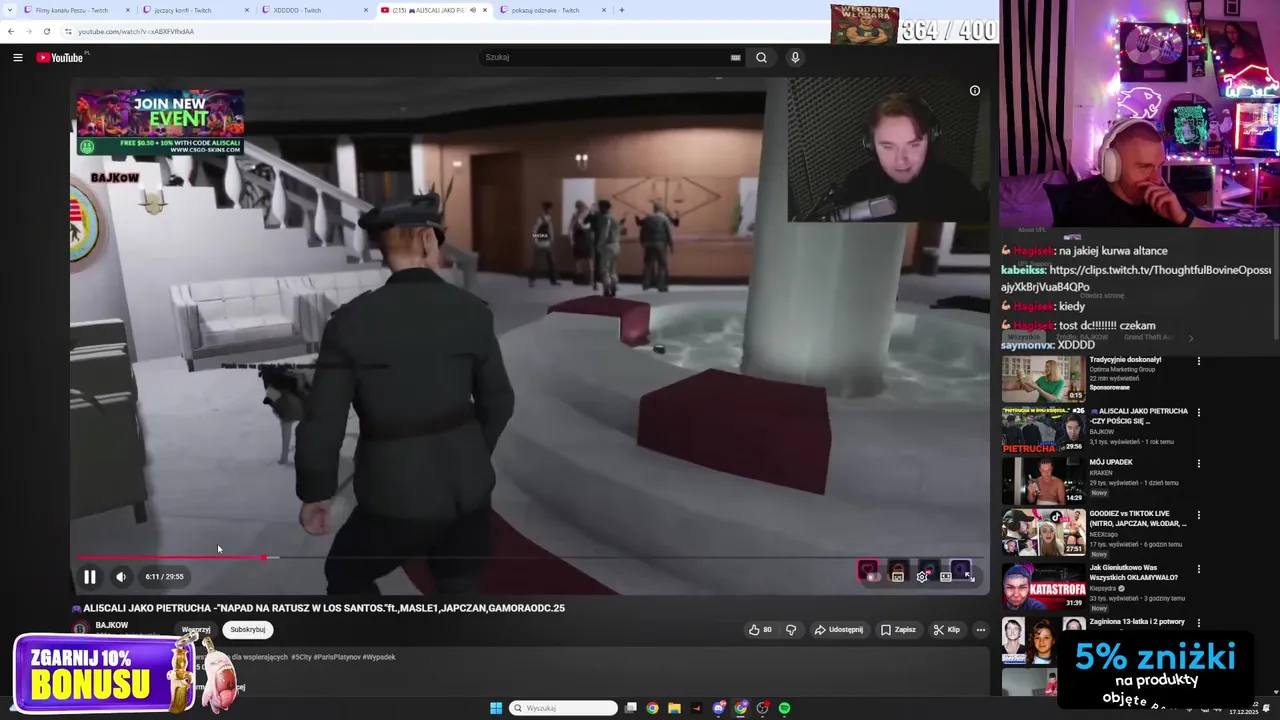Screen dimensions: 1280x720
Task: Click the #5City hashtag in the description
Action: 301,657
